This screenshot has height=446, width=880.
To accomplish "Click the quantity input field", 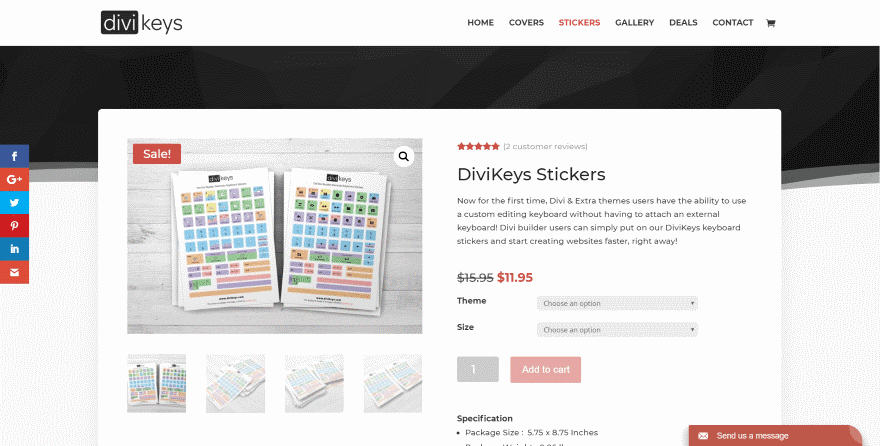I will click(478, 369).
